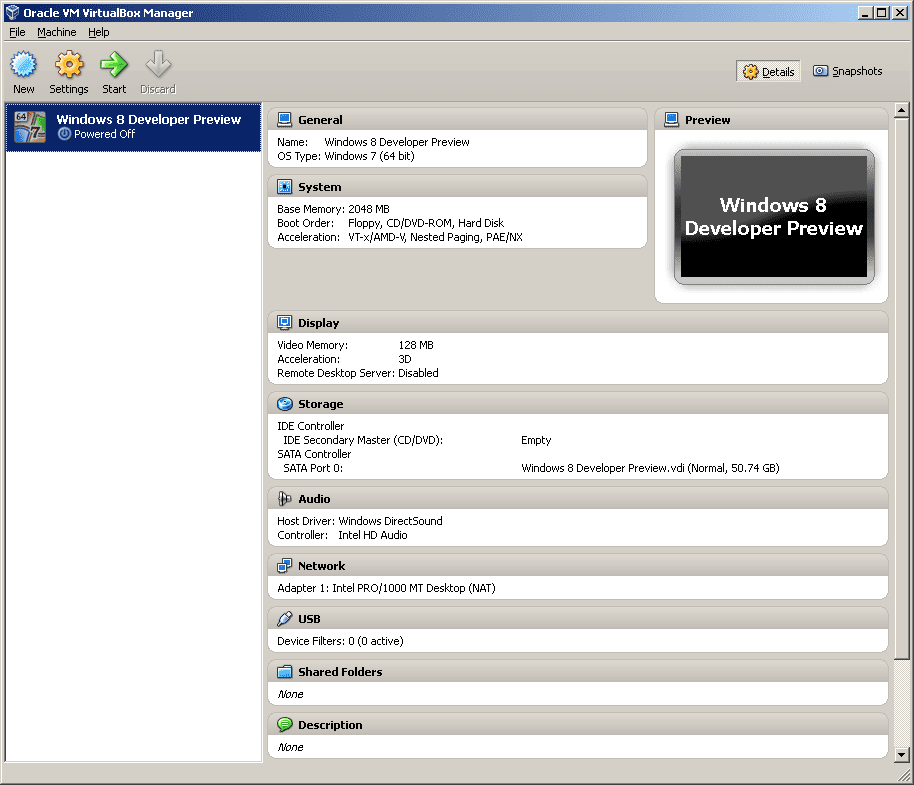Image resolution: width=914 pixels, height=785 pixels.
Task: Click the Preview section monitor icon
Action: [x=672, y=119]
